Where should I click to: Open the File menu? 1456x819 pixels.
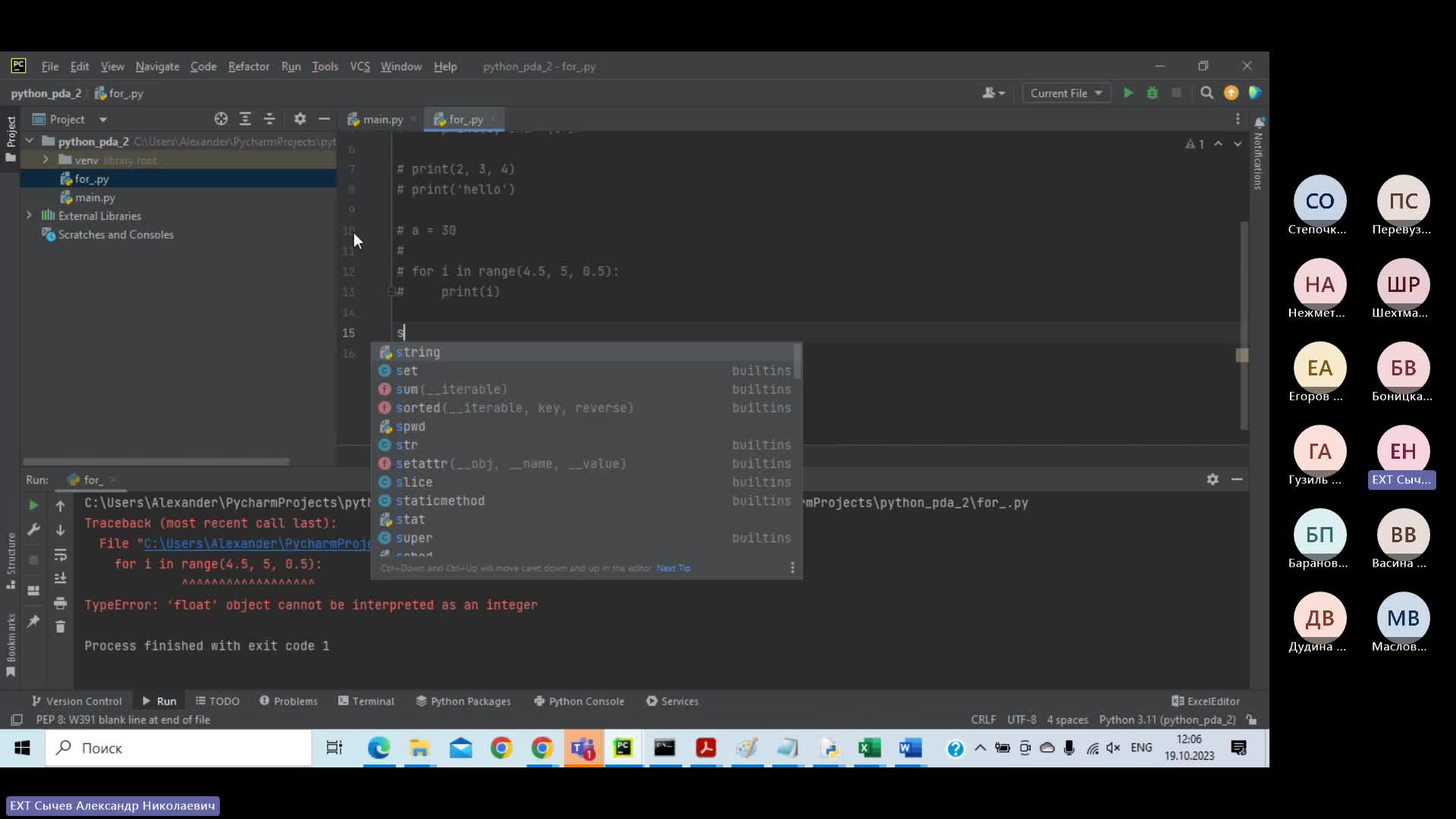(x=50, y=67)
